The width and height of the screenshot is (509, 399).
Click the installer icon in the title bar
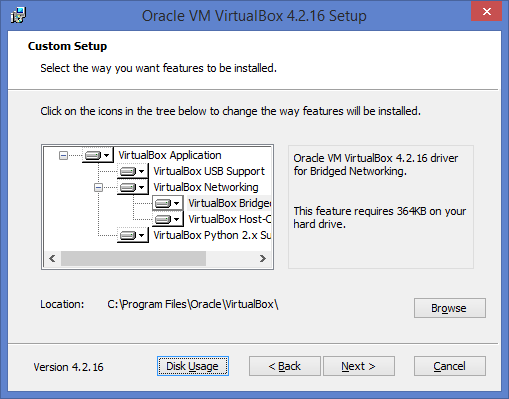click(x=18, y=15)
